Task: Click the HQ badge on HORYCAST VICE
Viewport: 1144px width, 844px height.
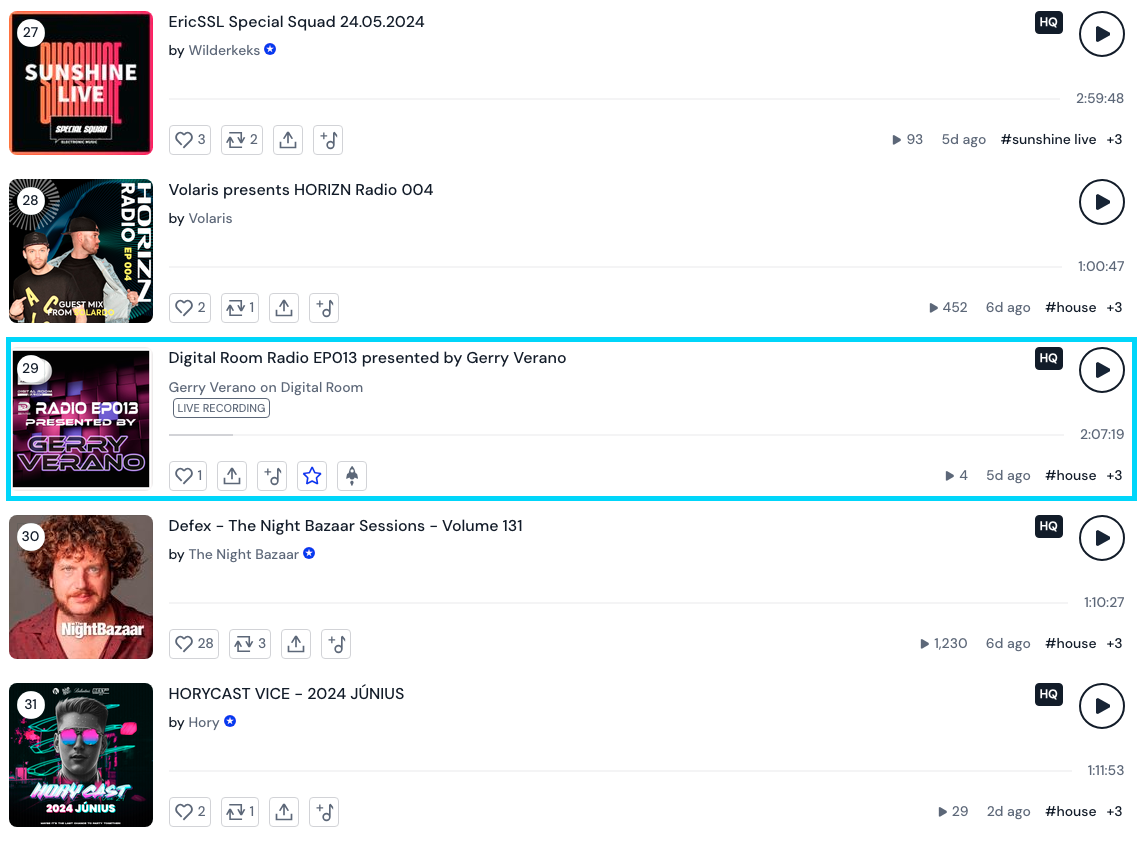Action: click(1048, 694)
